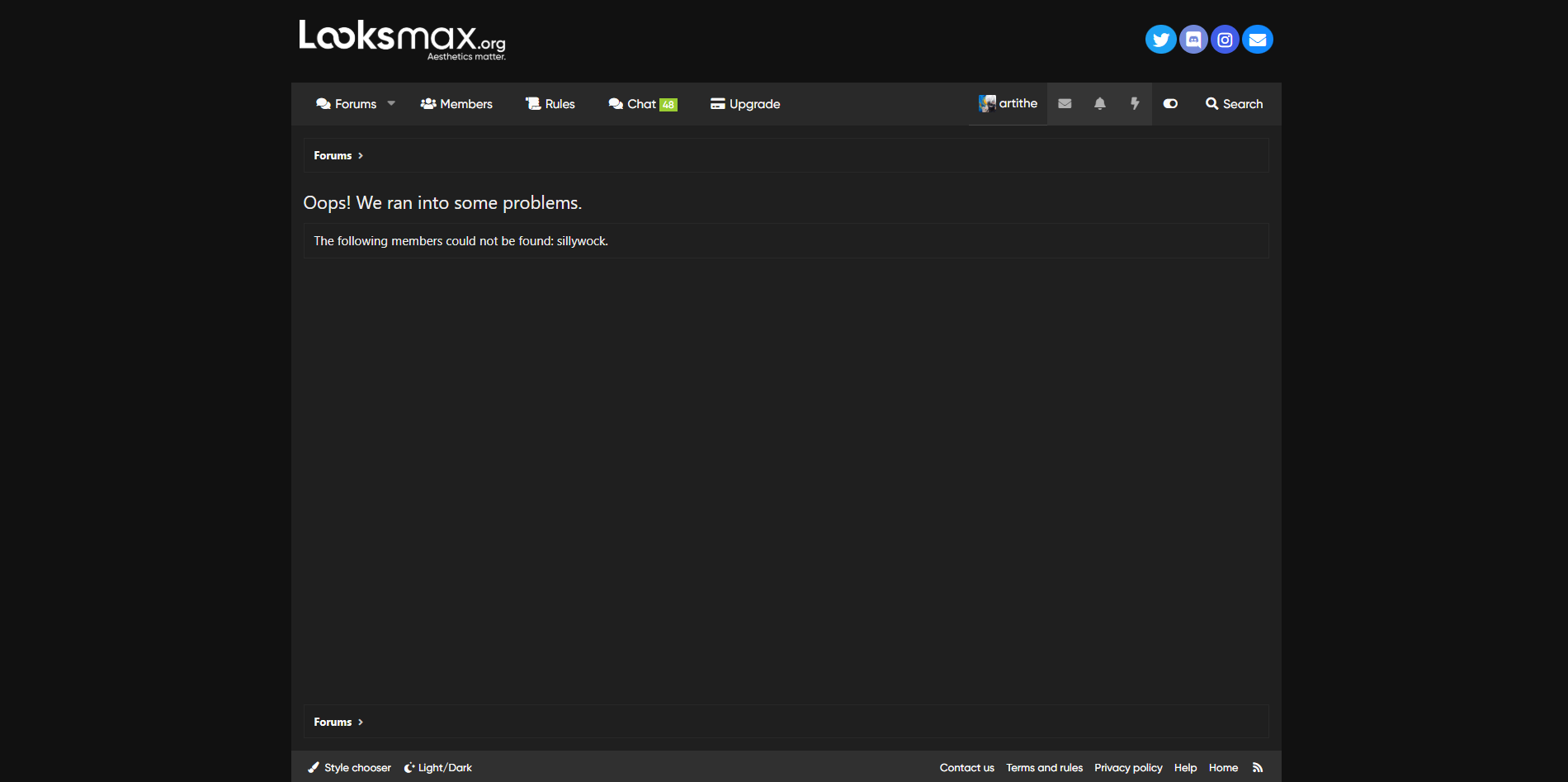Go to the Members page
1568x782 pixels.
point(456,104)
